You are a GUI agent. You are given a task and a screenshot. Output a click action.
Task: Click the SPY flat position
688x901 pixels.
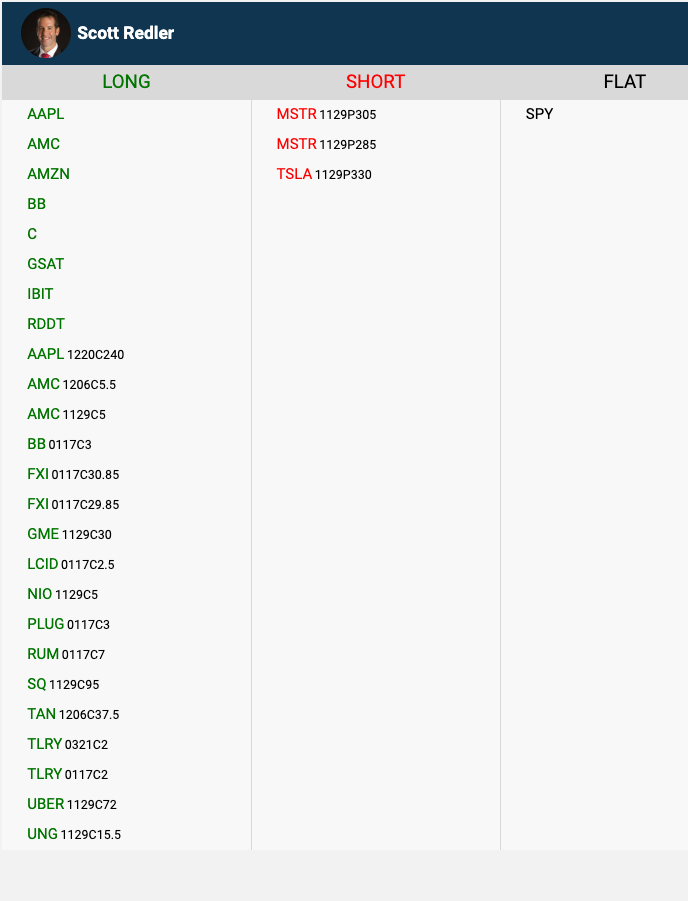[x=539, y=114]
